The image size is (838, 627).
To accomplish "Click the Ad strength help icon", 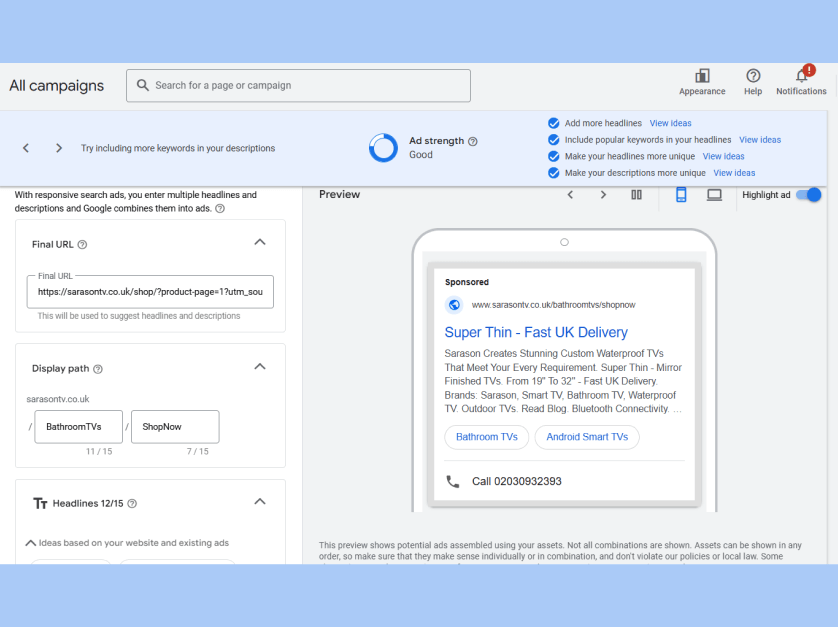I will click(473, 141).
